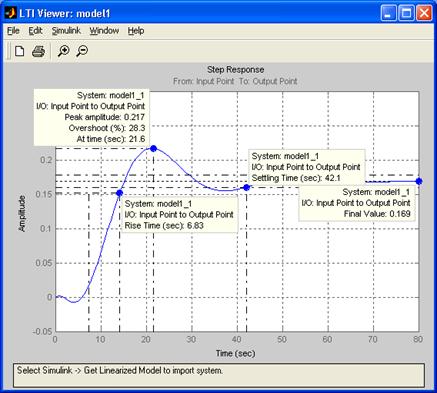Click the New Viewer page icon
The height and width of the screenshot is (393, 437).
pos(20,51)
